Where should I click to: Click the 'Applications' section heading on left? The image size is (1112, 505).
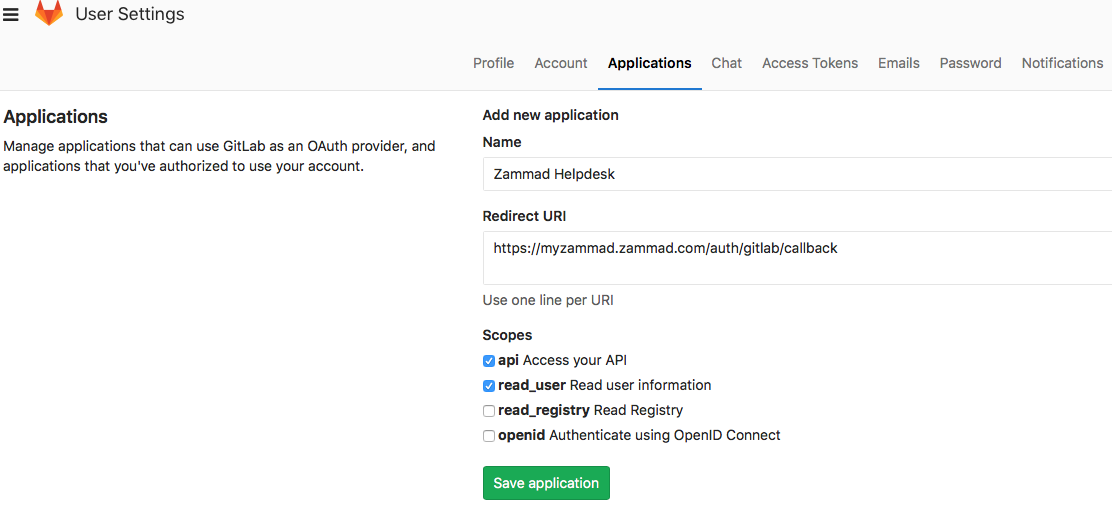(x=55, y=116)
